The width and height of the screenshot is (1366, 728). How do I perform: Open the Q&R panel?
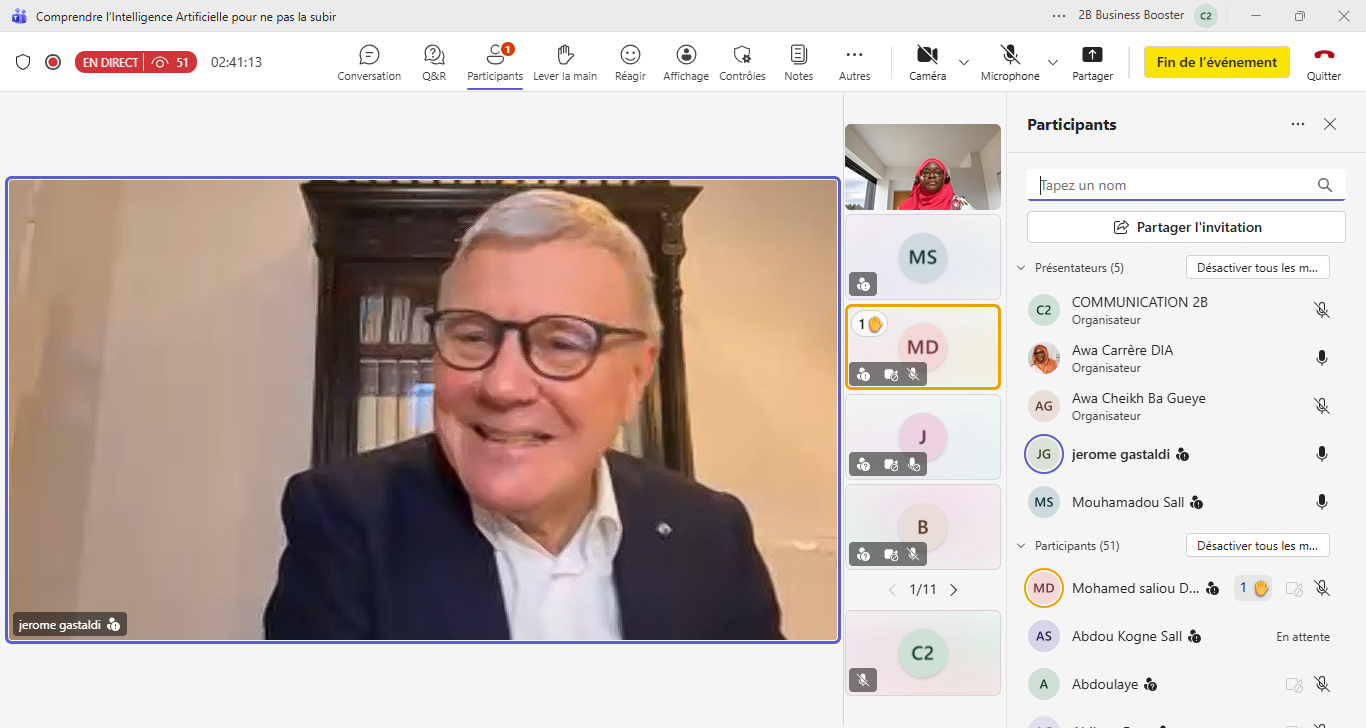coord(434,62)
